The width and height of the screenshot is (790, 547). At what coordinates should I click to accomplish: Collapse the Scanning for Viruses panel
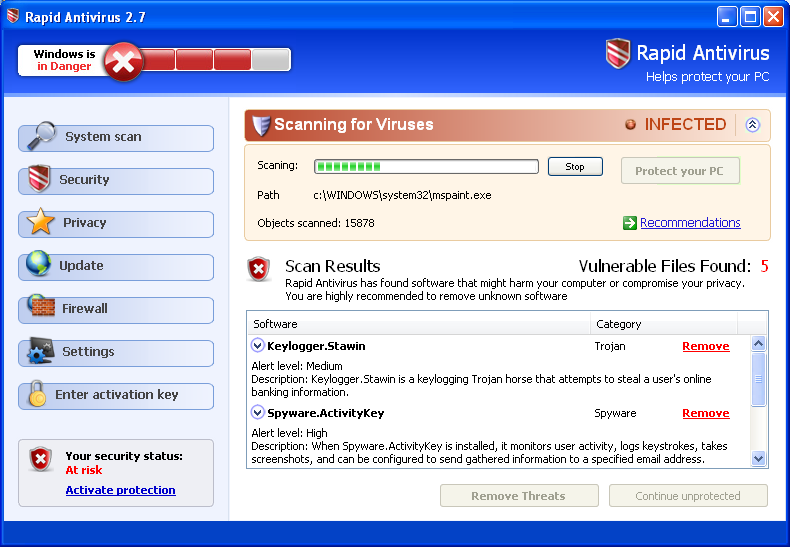click(x=753, y=125)
